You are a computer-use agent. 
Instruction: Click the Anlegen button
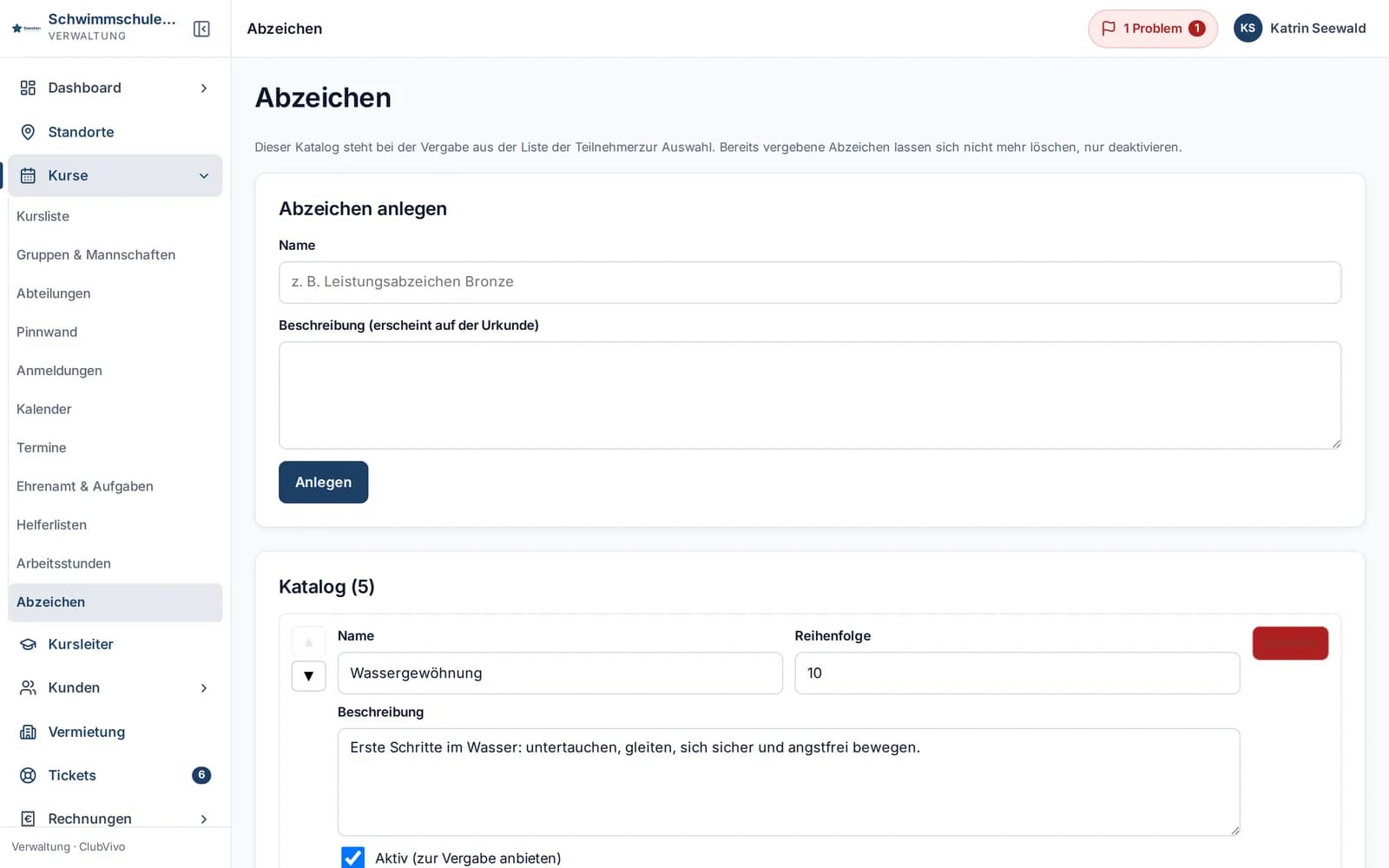pos(323,482)
